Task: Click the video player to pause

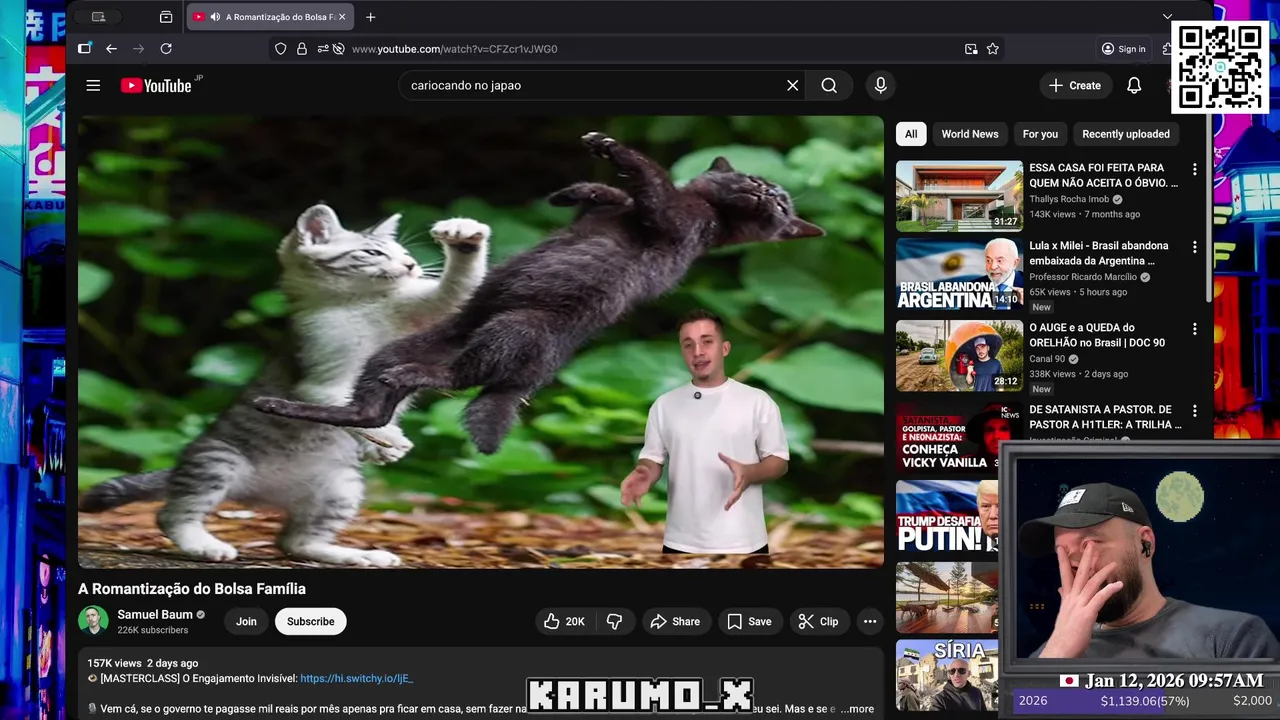Action: pos(481,341)
